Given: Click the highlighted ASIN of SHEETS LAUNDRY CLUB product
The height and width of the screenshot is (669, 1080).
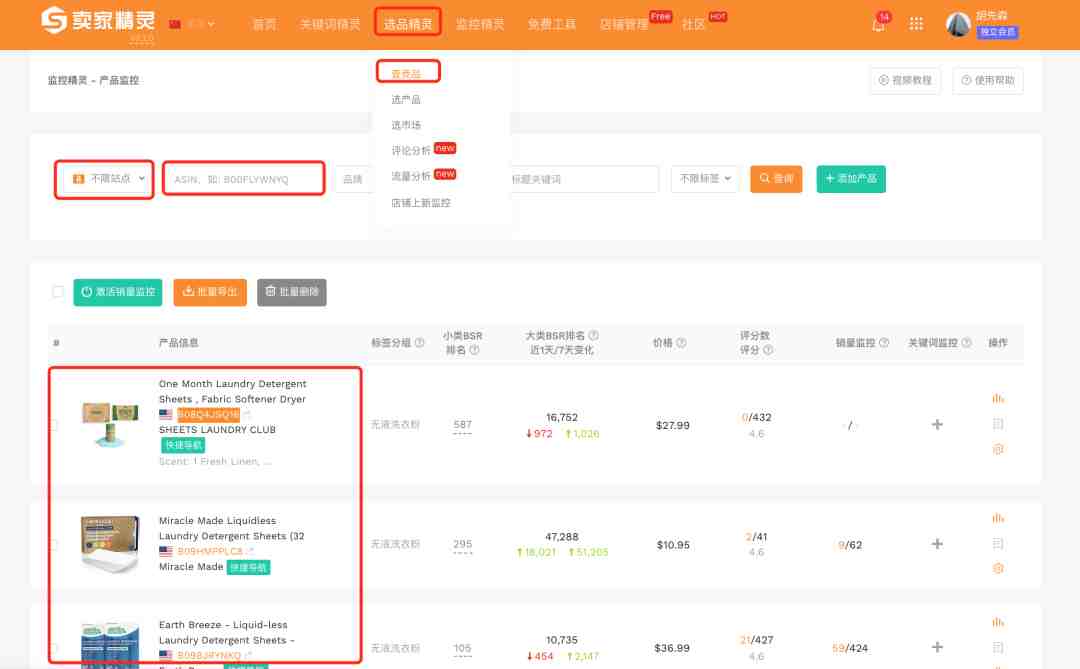Looking at the screenshot, I should click(209, 414).
